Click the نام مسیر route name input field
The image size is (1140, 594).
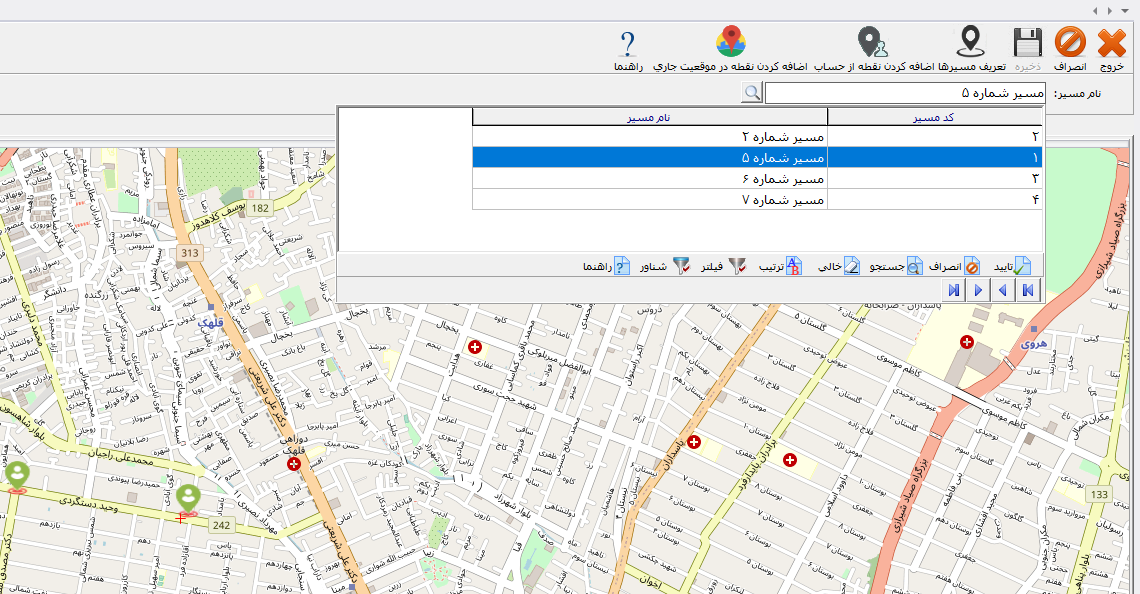(x=905, y=93)
